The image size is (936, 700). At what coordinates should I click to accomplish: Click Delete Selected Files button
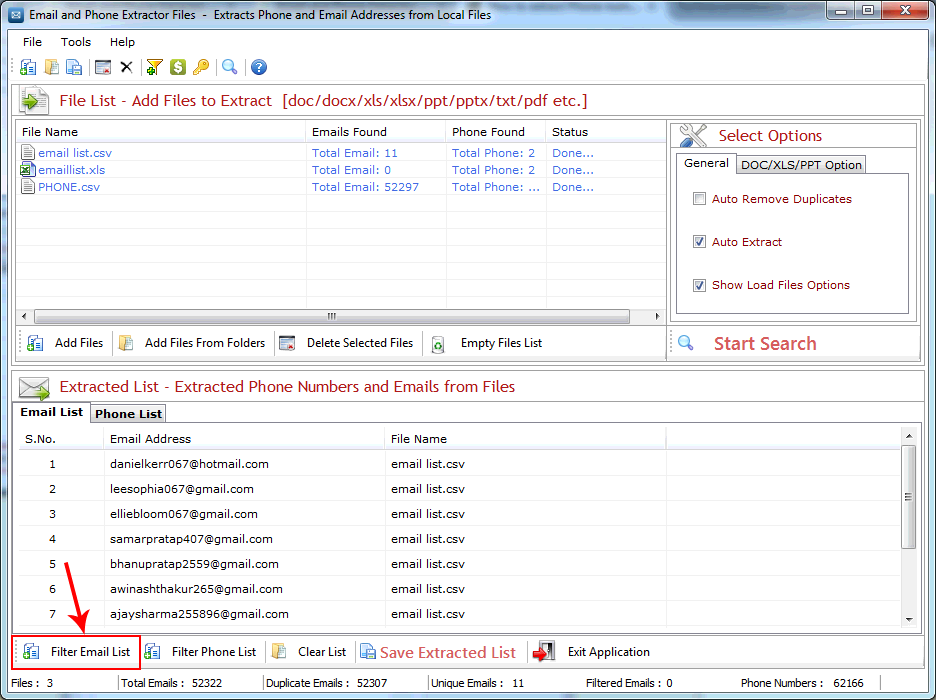347,343
